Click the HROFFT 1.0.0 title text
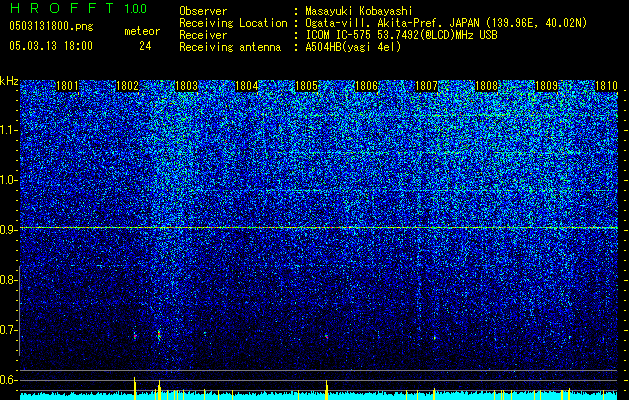Viewport: 629px width, 400px height. pyautogui.click(x=79, y=8)
